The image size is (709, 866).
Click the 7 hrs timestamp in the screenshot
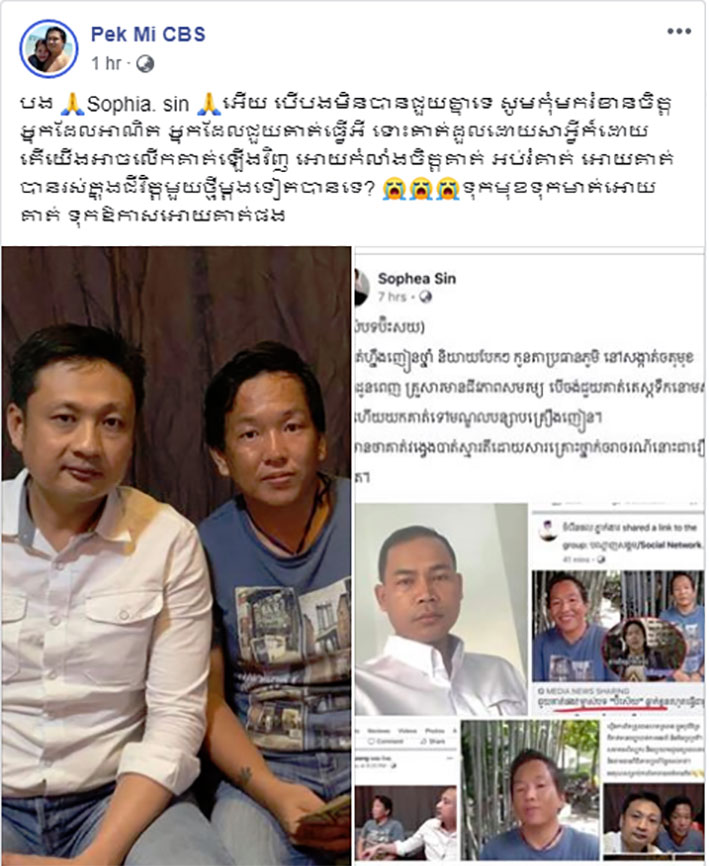392,297
